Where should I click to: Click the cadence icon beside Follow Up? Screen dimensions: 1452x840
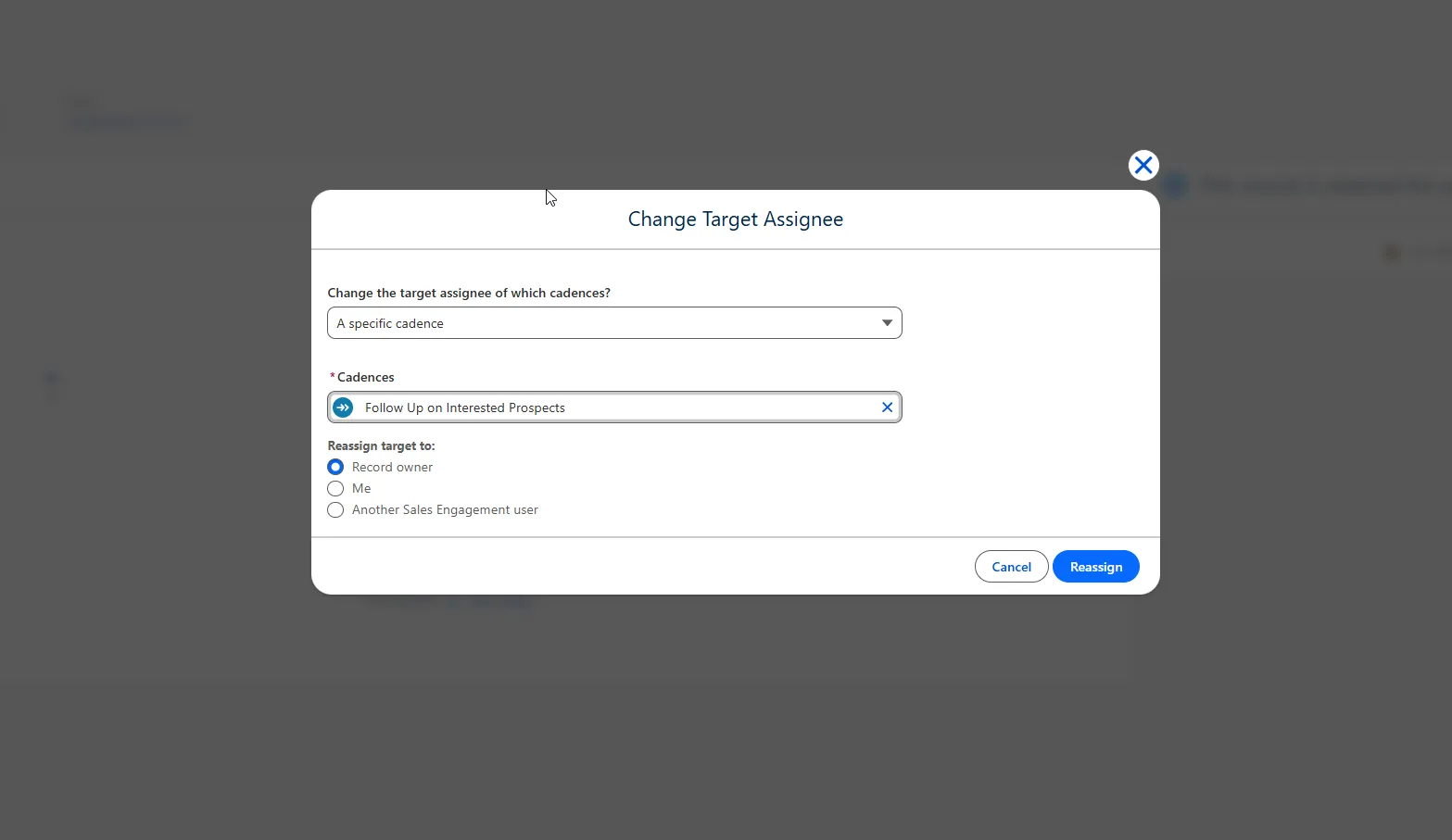(x=343, y=407)
